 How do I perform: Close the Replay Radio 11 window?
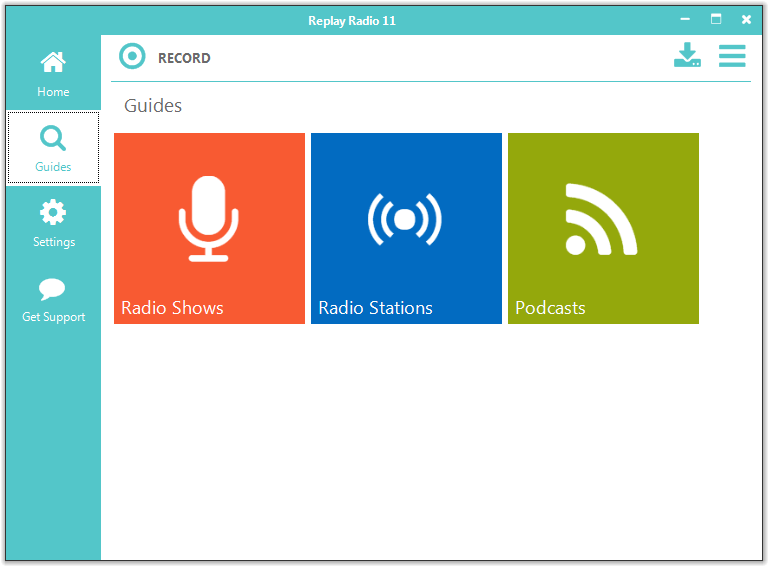[746, 20]
